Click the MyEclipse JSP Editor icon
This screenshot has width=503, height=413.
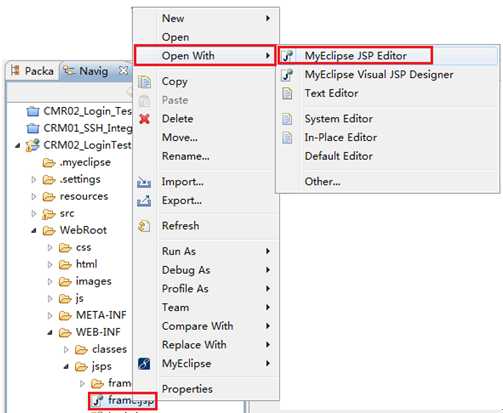[287, 56]
